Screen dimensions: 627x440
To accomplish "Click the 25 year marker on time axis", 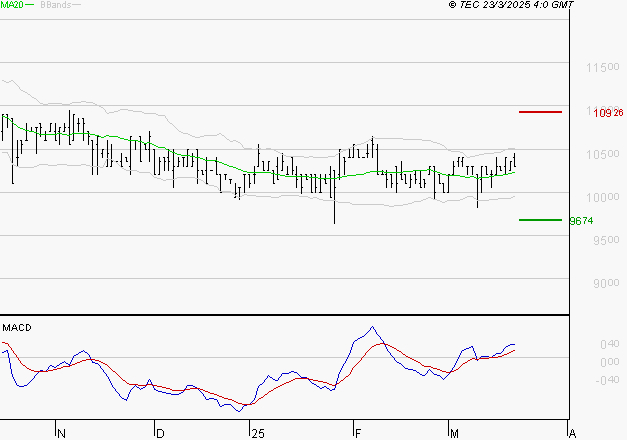I will 258,434.
